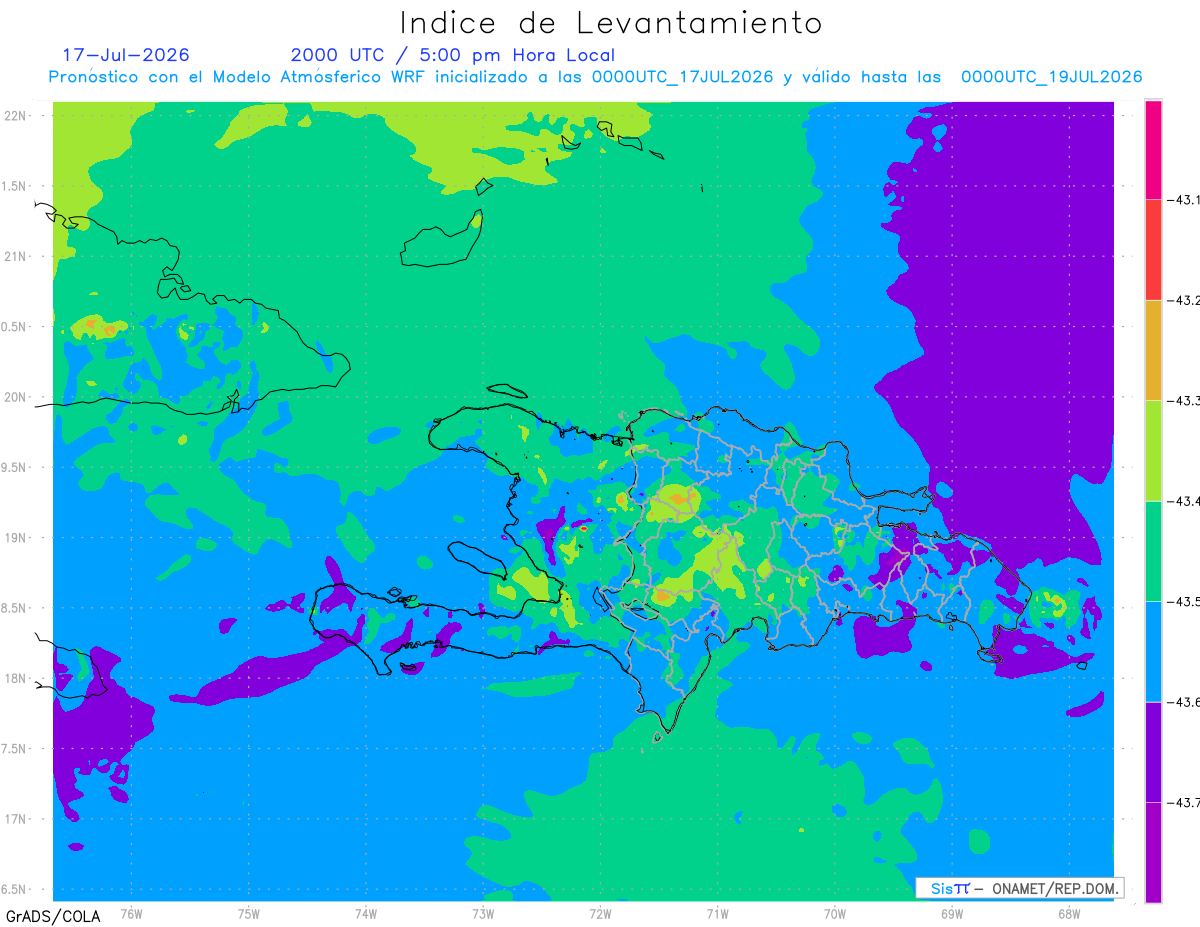Screen dimensions: 1200x927
Task: Click the latitude label "20N"
Action: 15,397
